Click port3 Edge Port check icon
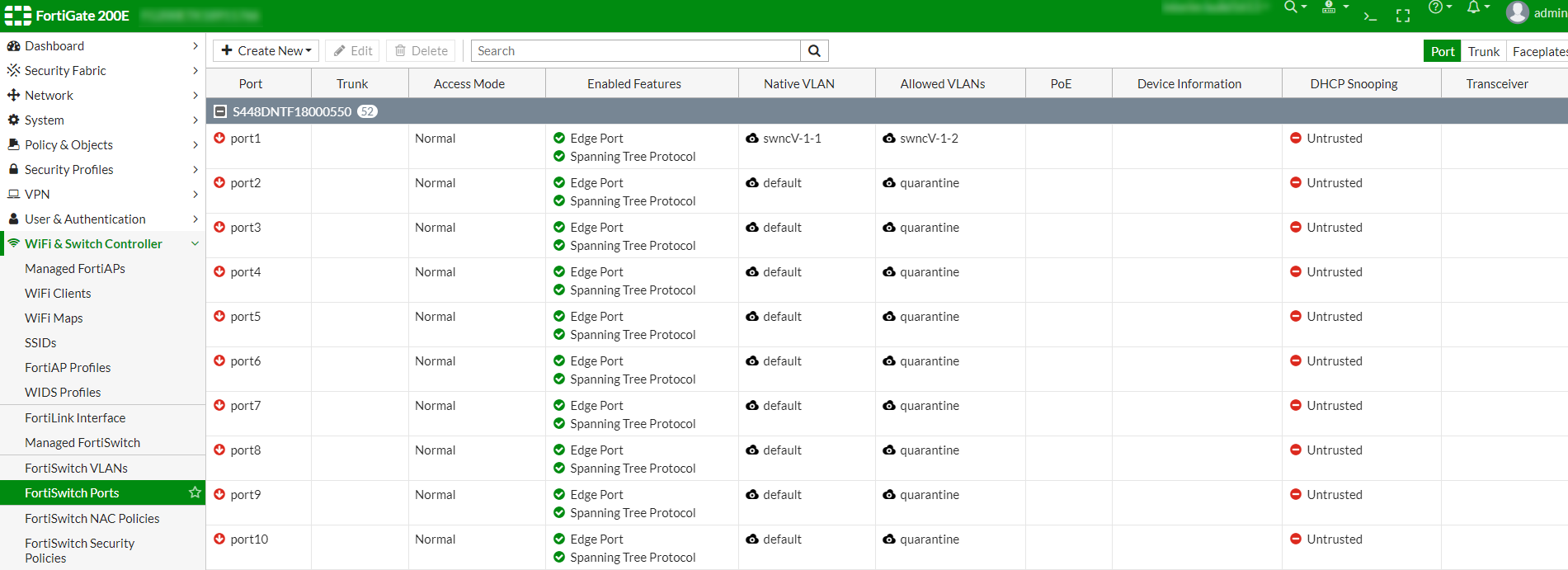Screen dimensions: 1568x570 pyautogui.click(x=559, y=228)
